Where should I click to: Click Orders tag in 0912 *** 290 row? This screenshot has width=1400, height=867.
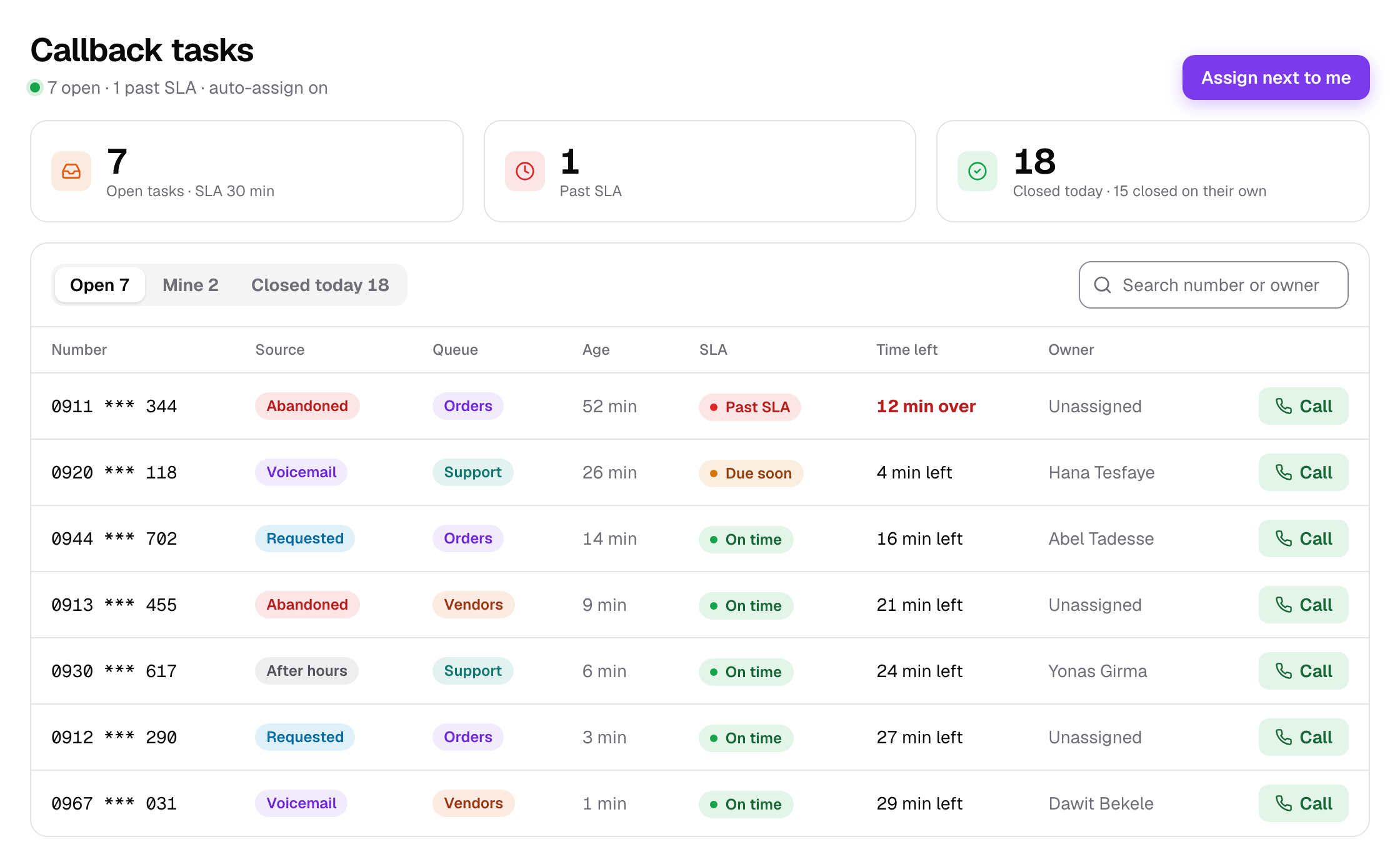pos(467,737)
